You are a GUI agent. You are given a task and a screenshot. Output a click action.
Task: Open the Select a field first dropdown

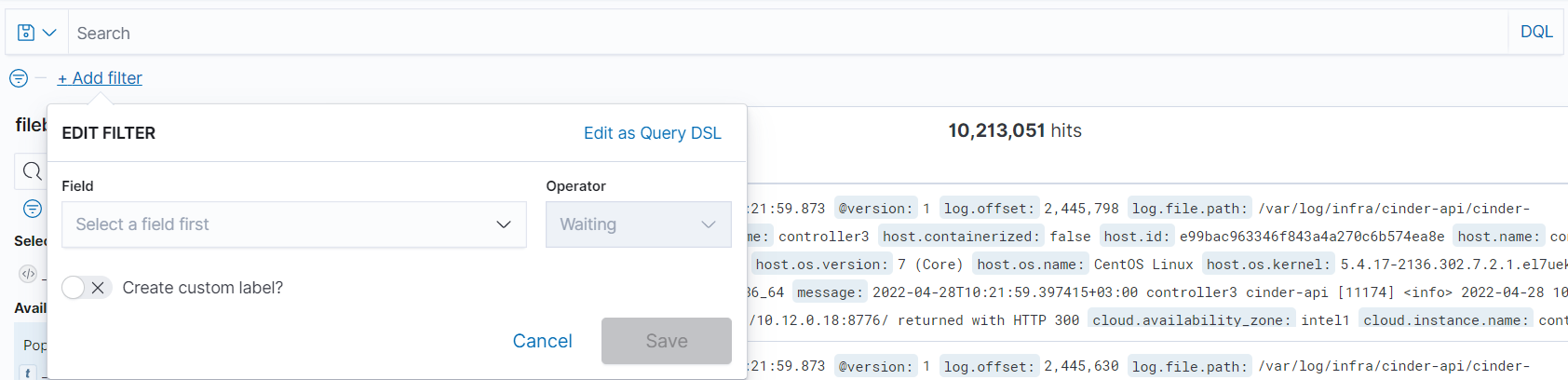coord(294,224)
